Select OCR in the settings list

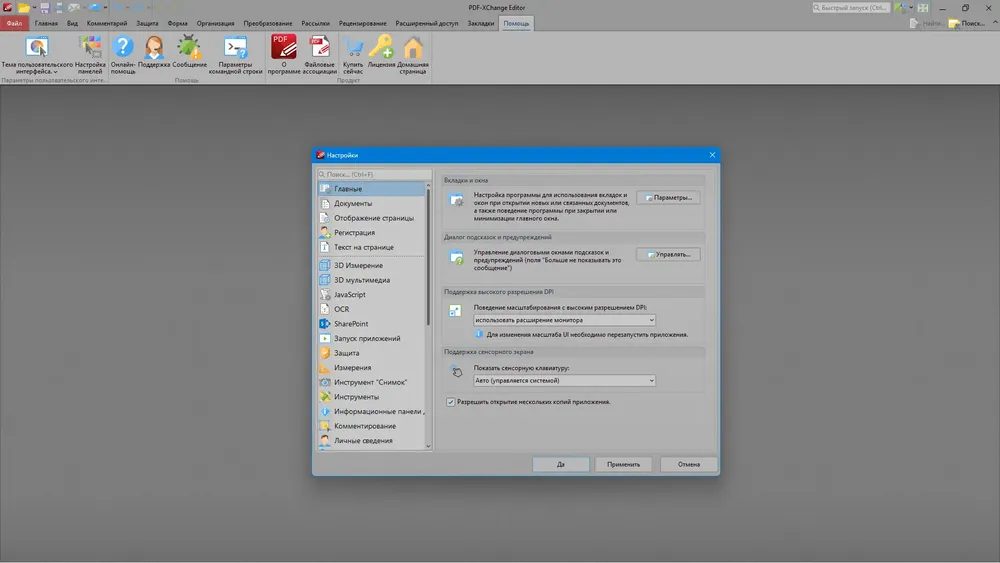click(x=342, y=309)
